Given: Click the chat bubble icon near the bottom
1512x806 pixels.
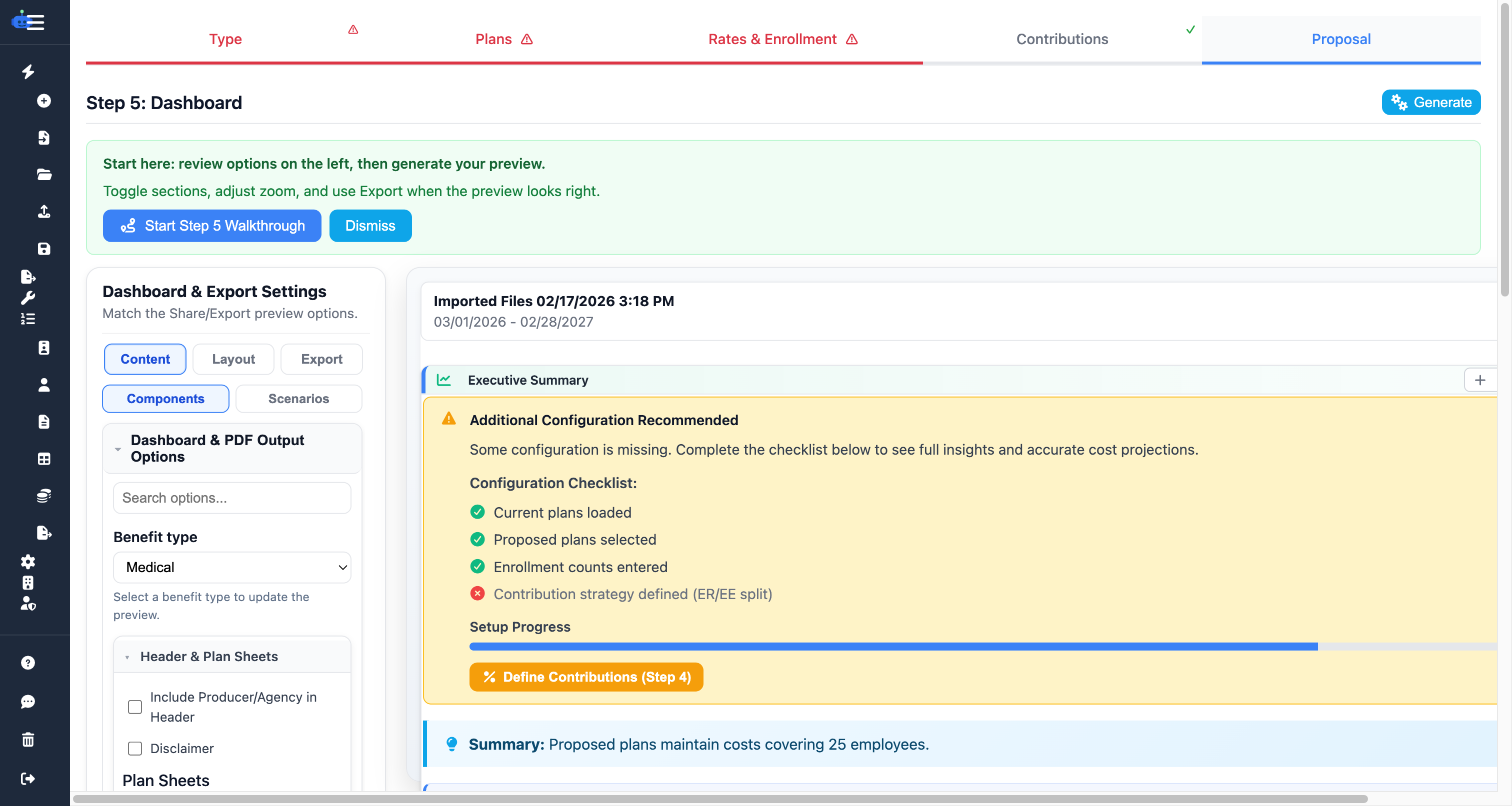Looking at the screenshot, I should (27, 701).
